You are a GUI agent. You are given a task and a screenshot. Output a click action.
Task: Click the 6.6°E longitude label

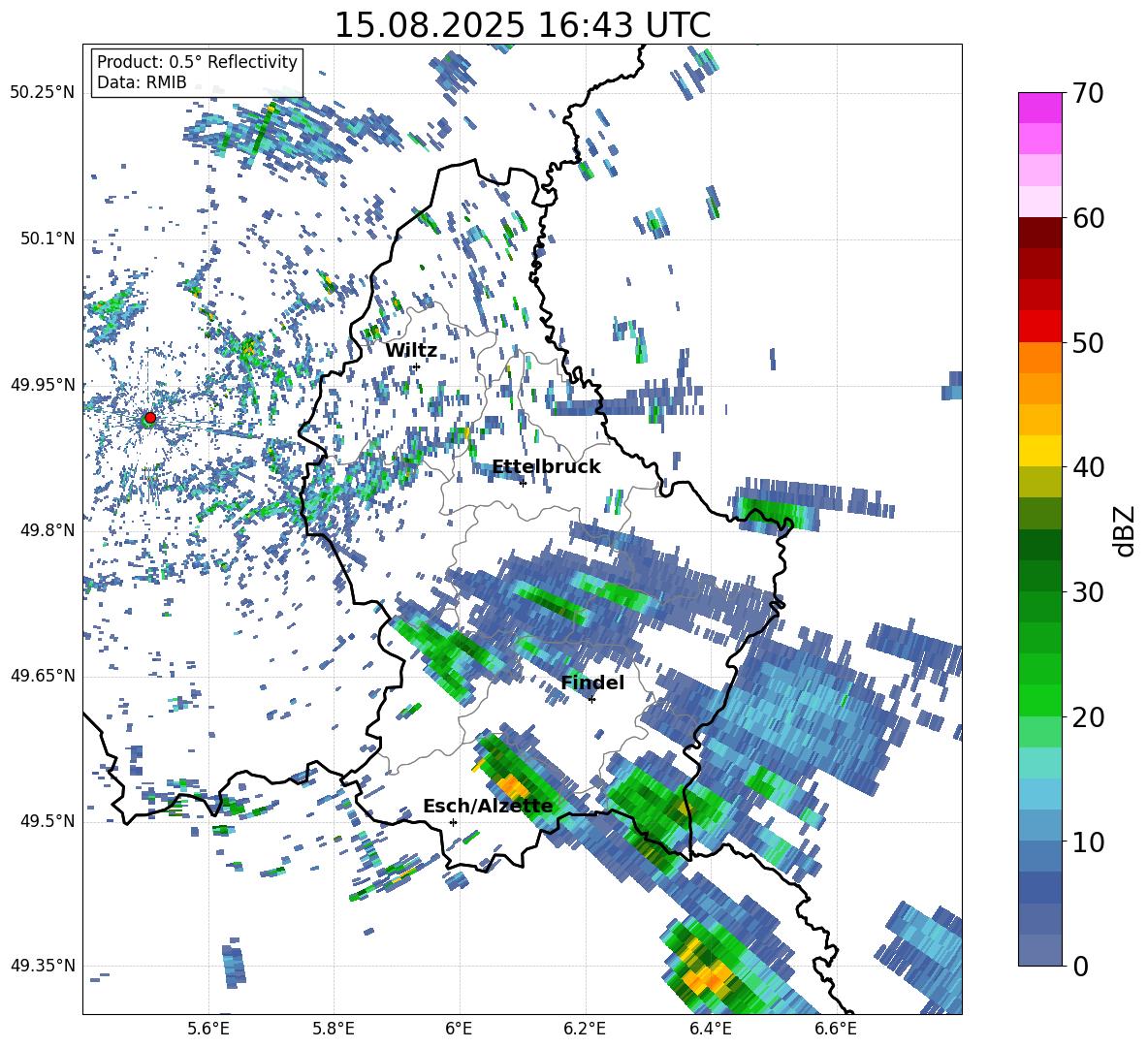pyautogui.click(x=836, y=1029)
